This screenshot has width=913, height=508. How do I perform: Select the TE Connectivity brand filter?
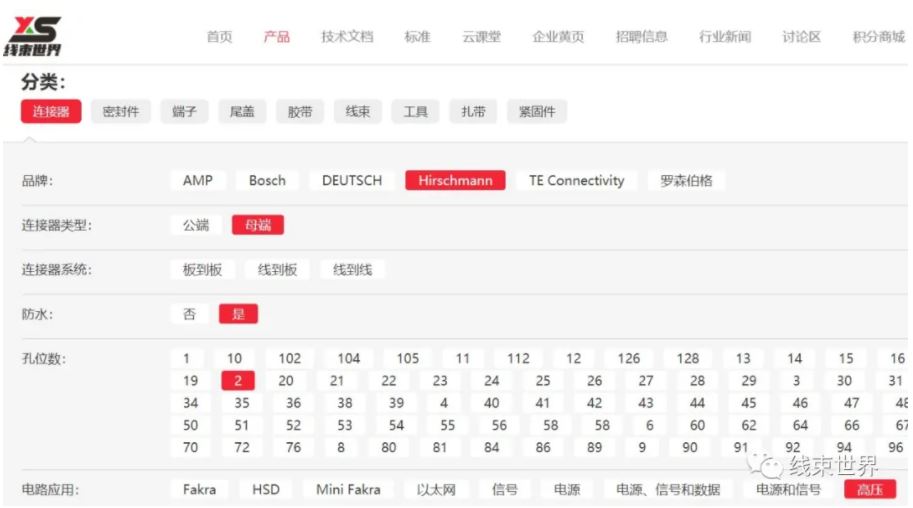tap(576, 181)
